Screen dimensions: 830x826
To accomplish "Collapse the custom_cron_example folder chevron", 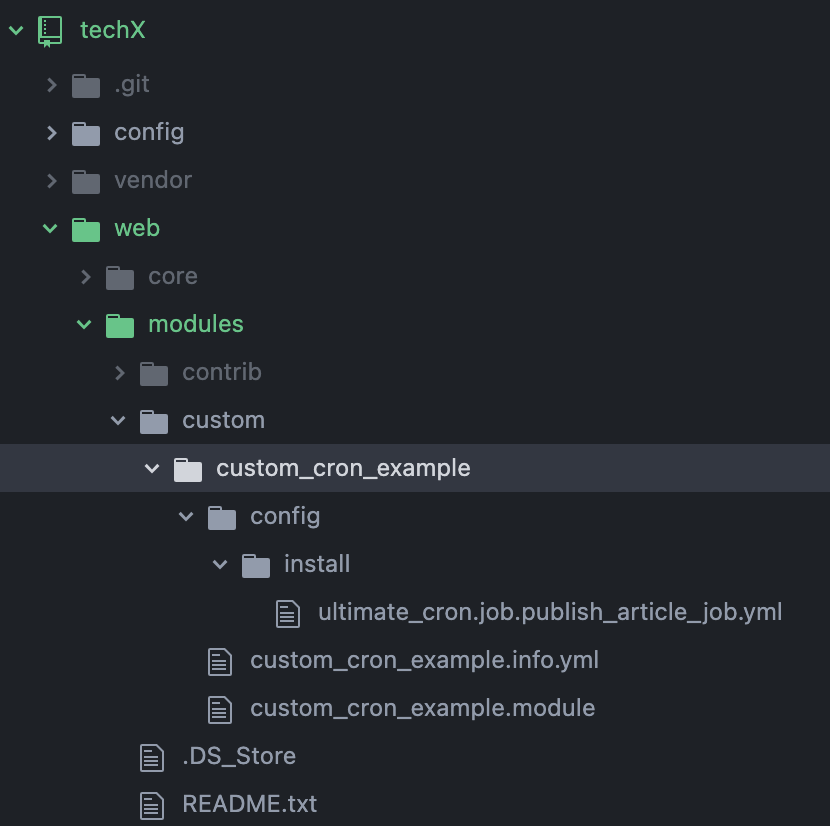I will pos(152,468).
